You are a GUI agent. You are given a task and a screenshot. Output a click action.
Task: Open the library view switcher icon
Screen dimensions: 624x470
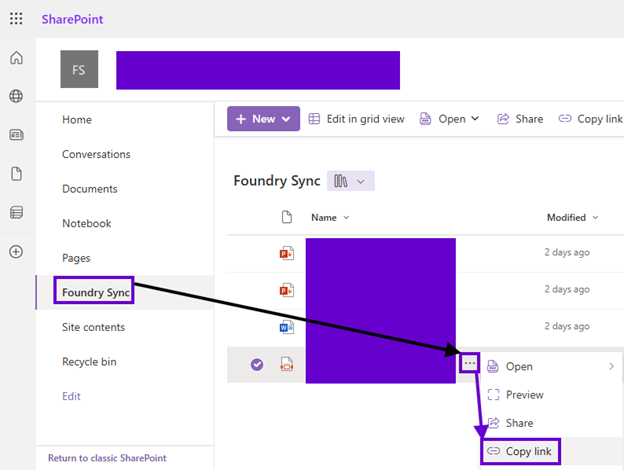(x=341, y=181)
